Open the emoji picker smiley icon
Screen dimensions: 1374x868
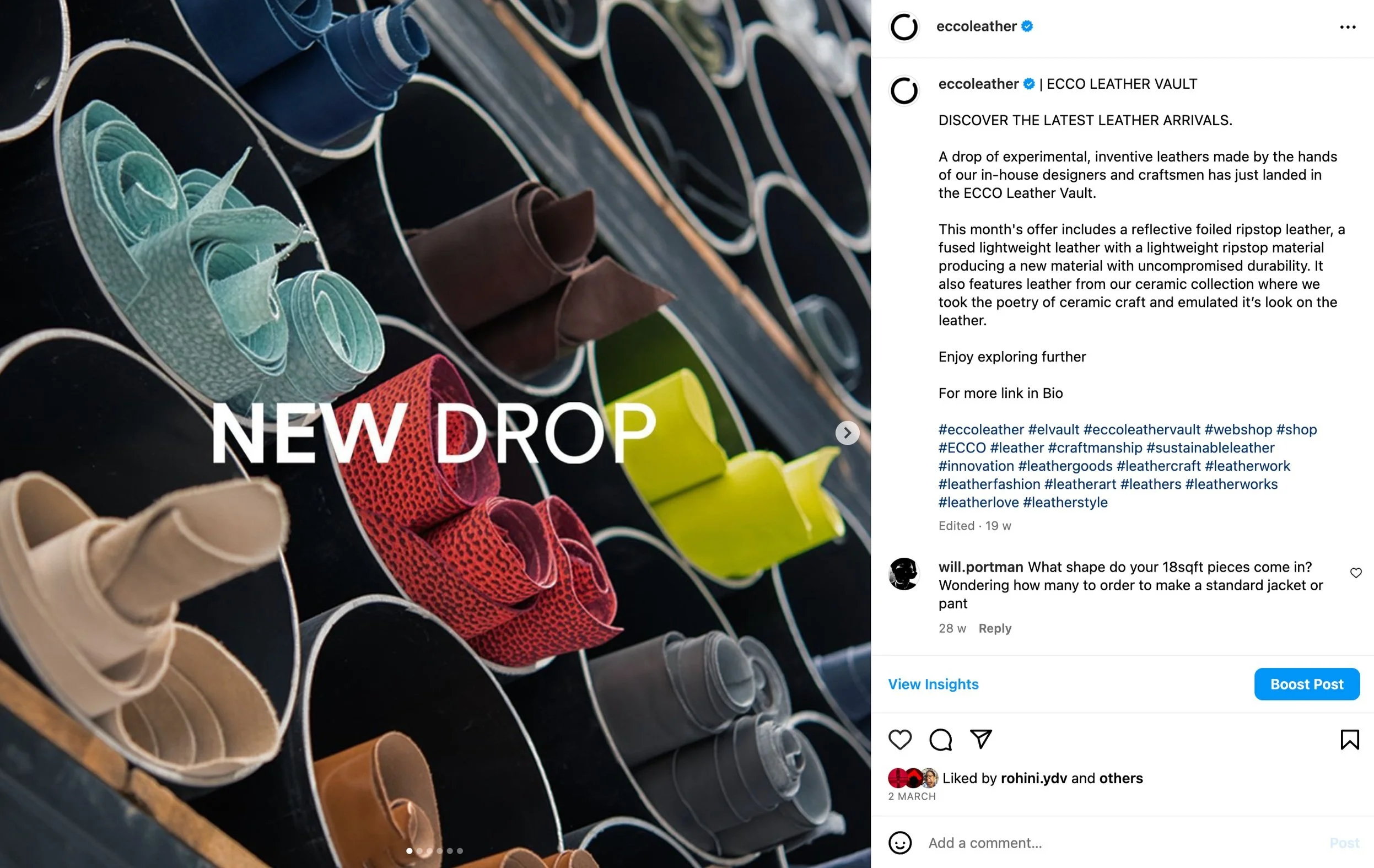click(900, 843)
